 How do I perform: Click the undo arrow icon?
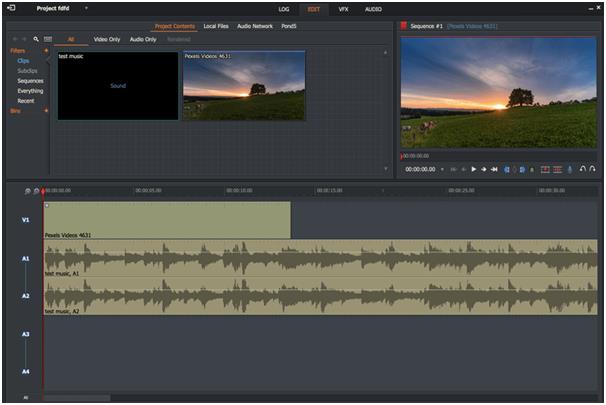coord(582,168)
